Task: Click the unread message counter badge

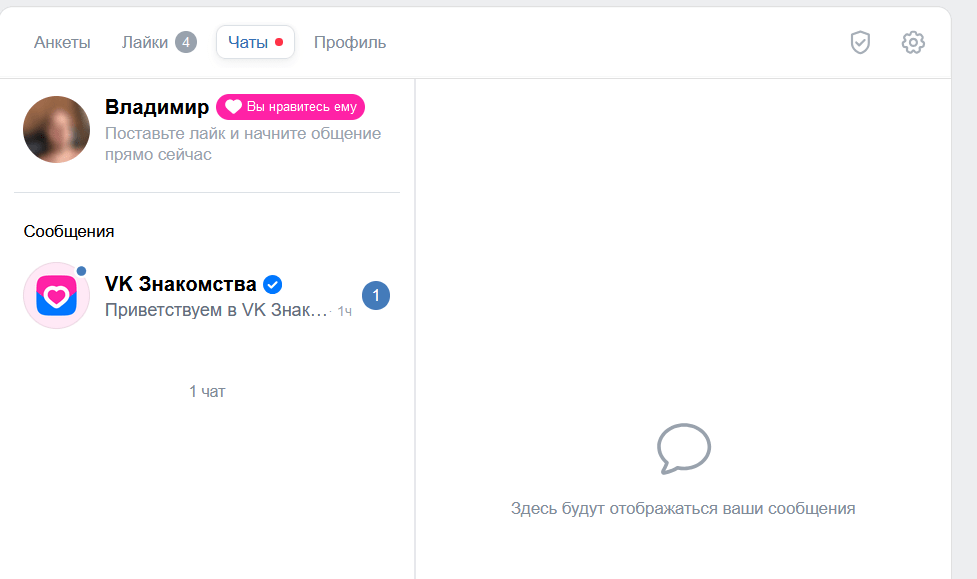Action: [376, 296]
